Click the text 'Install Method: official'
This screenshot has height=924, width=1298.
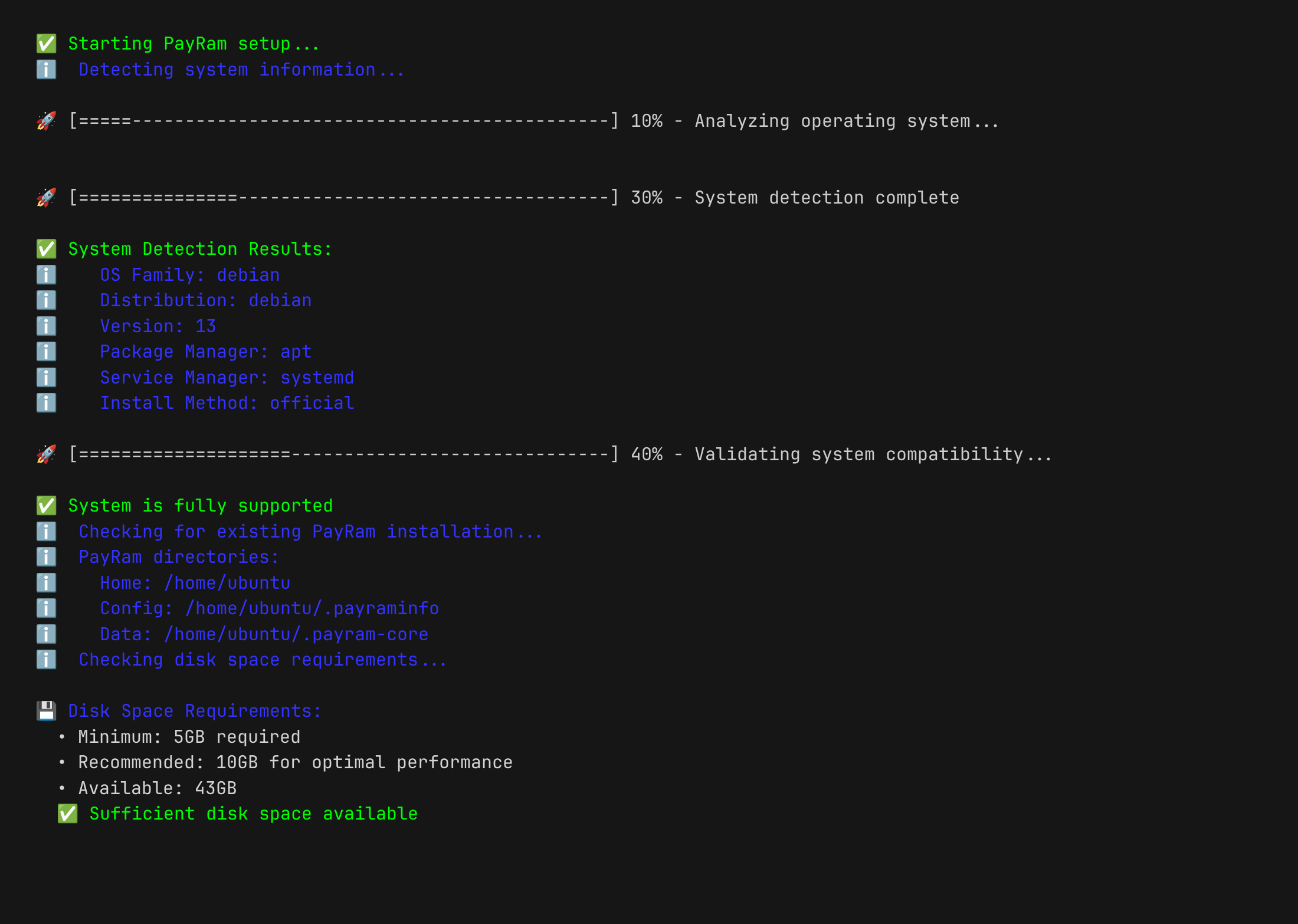pyautogui.click(x=227, y=403)
